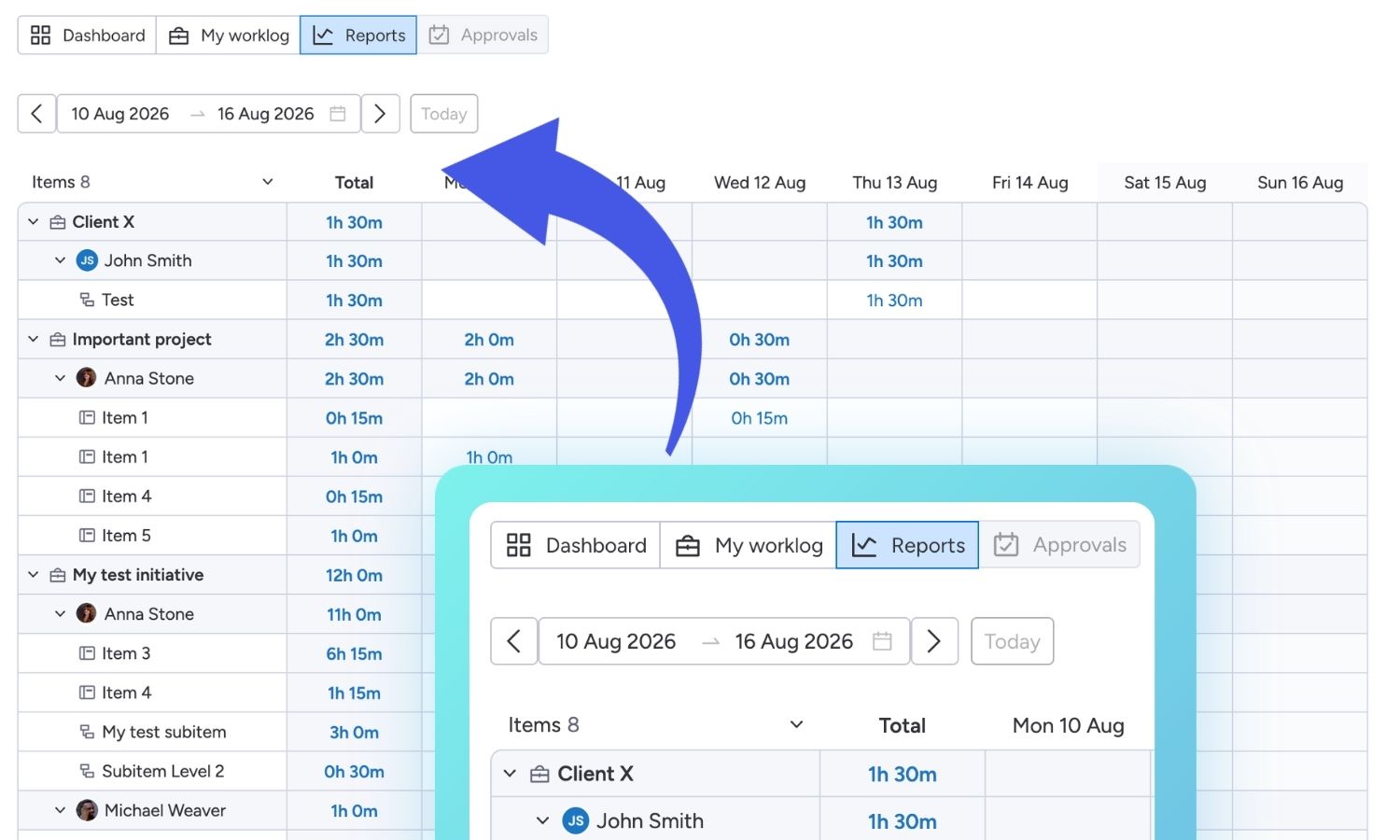Click the Wed 12 Aug column header
1400x840 pixels.
(x=760, y=183)
